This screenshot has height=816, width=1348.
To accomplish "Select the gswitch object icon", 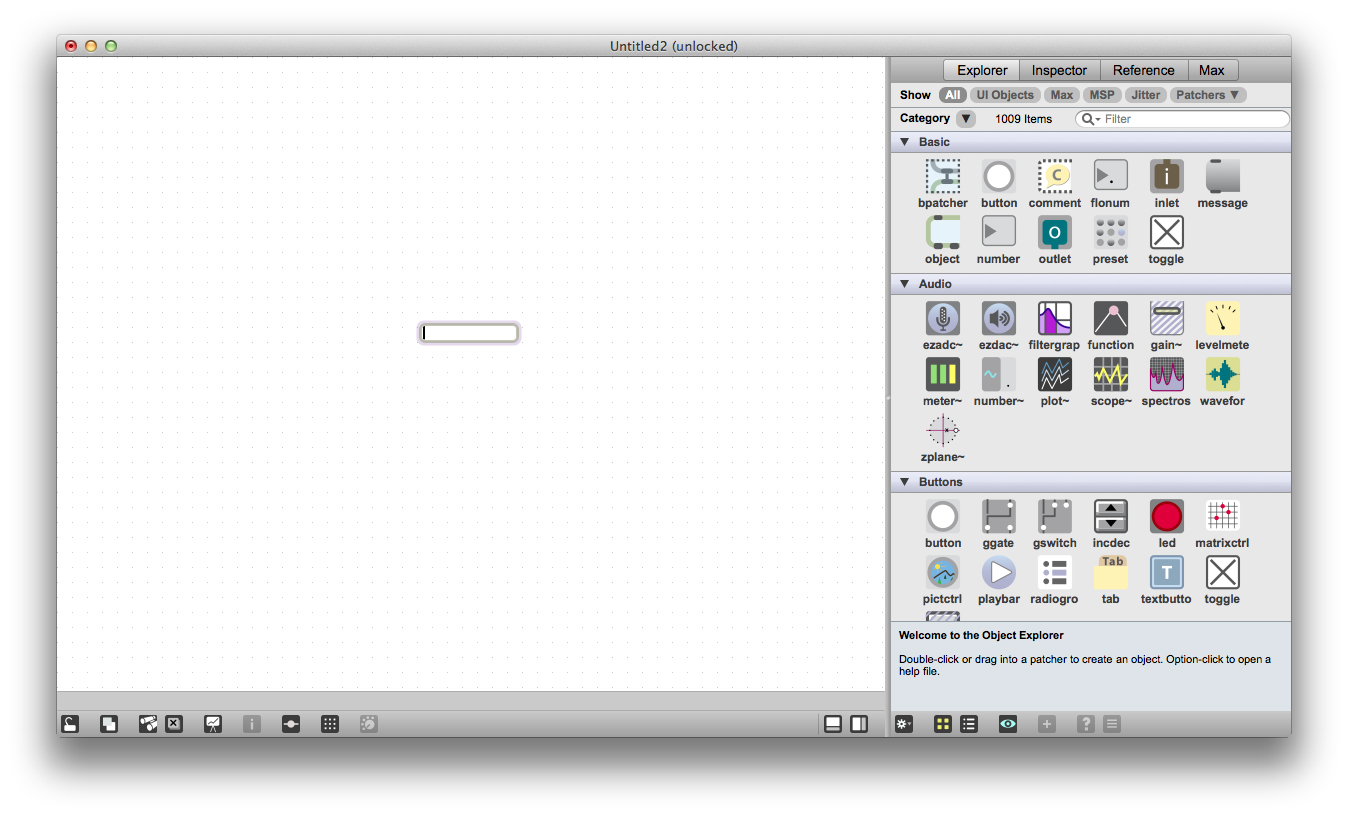I will pyautogui.click(x=1054, y=517).
